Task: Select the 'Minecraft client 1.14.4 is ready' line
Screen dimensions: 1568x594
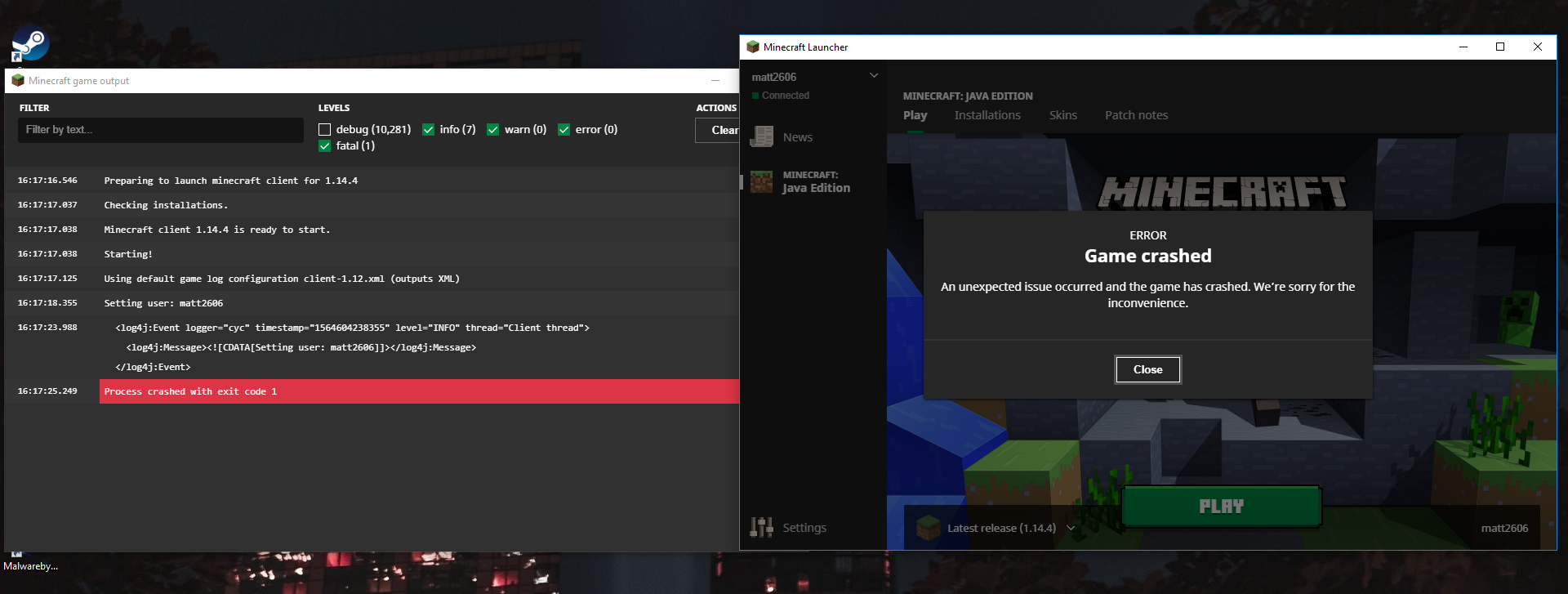Action: tap(217, 230)
